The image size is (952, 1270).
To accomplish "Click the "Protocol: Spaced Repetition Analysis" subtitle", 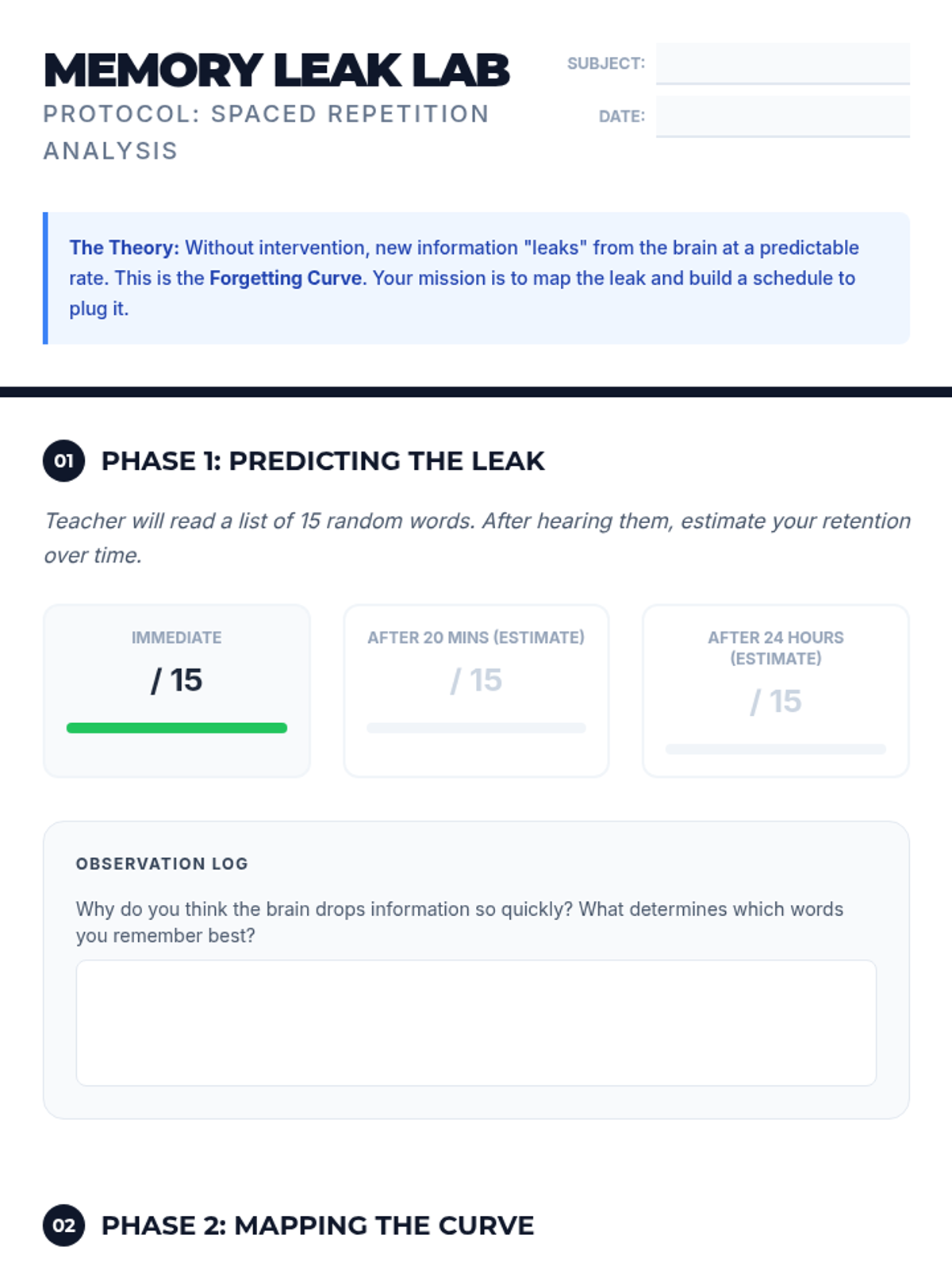I will [x=266, y=132].
